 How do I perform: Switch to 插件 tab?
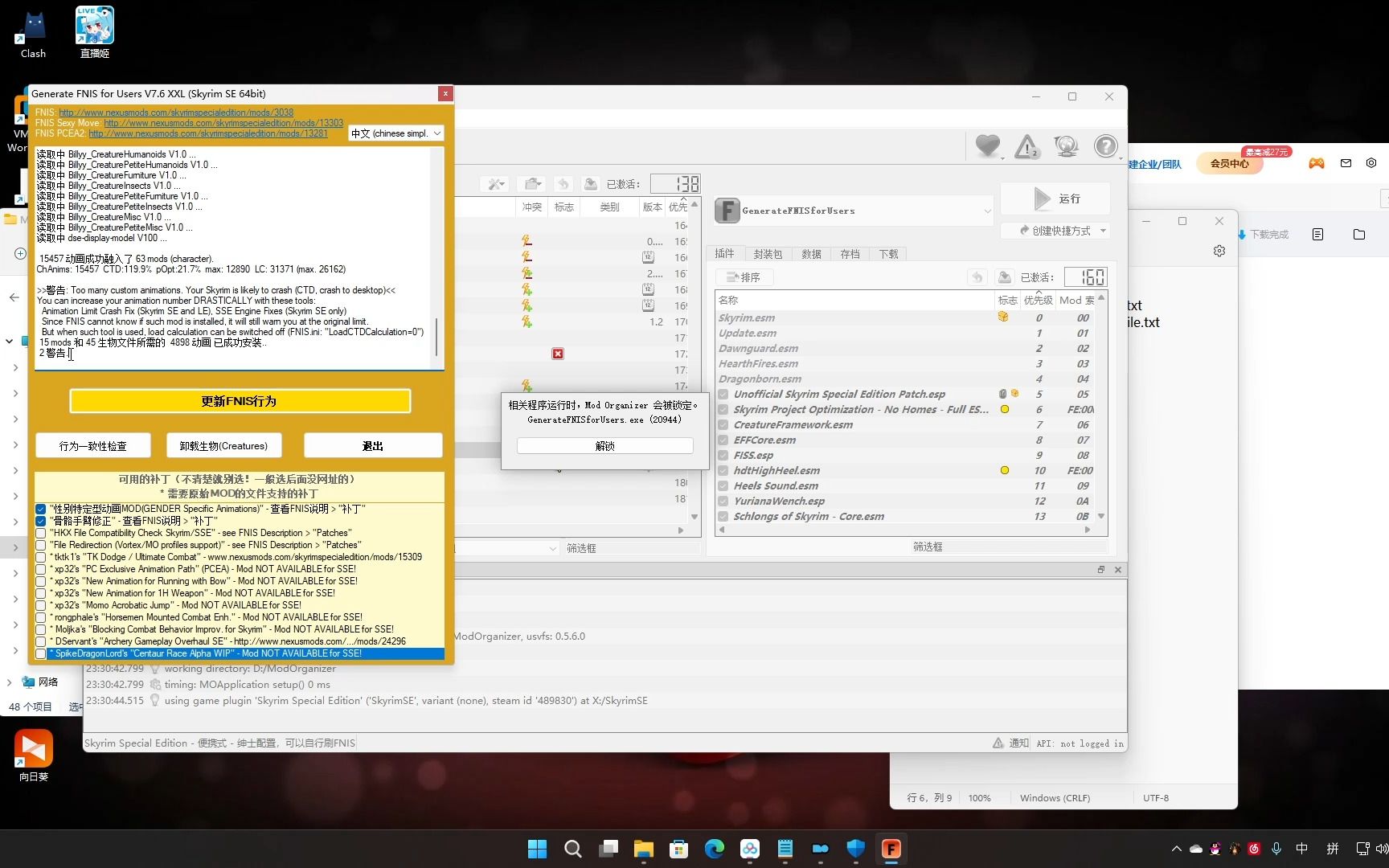coord(725,254)
